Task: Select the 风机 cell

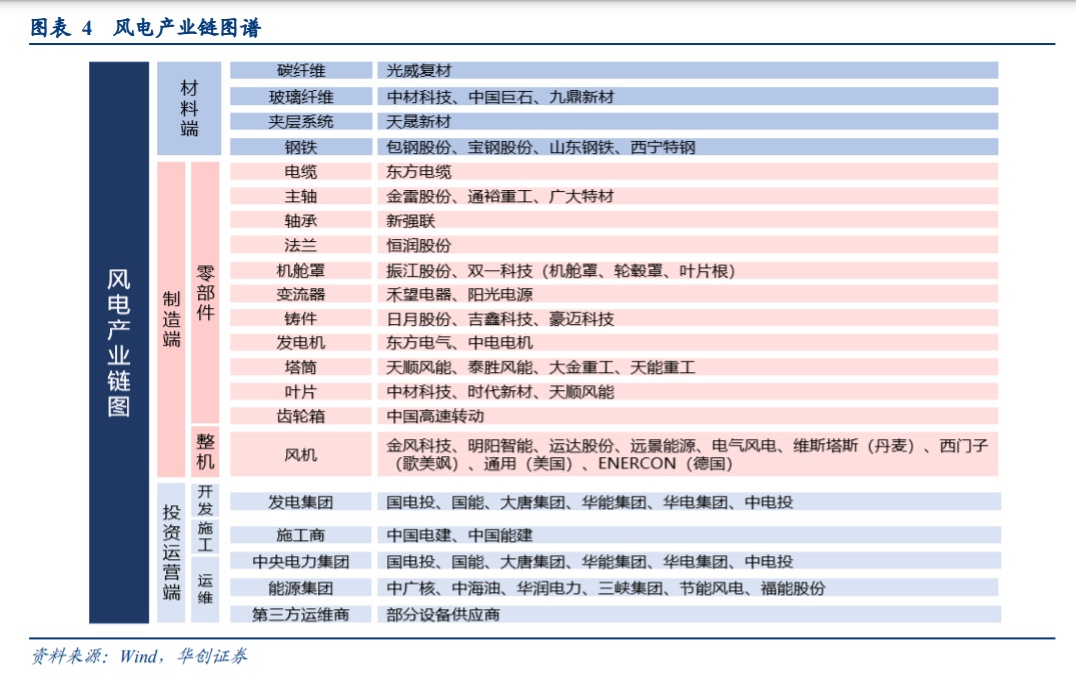Action: [301, 454]
